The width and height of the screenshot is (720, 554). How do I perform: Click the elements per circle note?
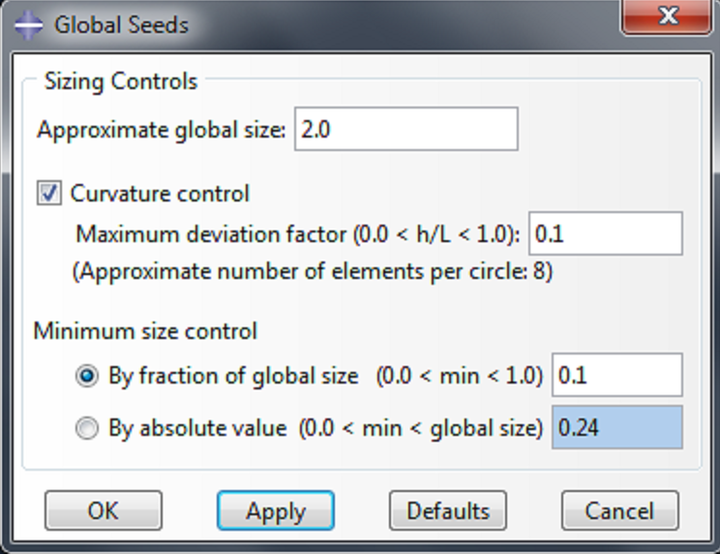[x=312, y=271]
